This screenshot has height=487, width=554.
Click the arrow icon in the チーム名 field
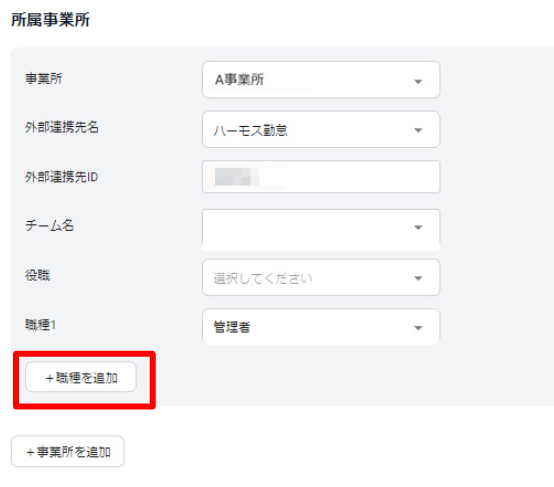(x=418, y=227)
